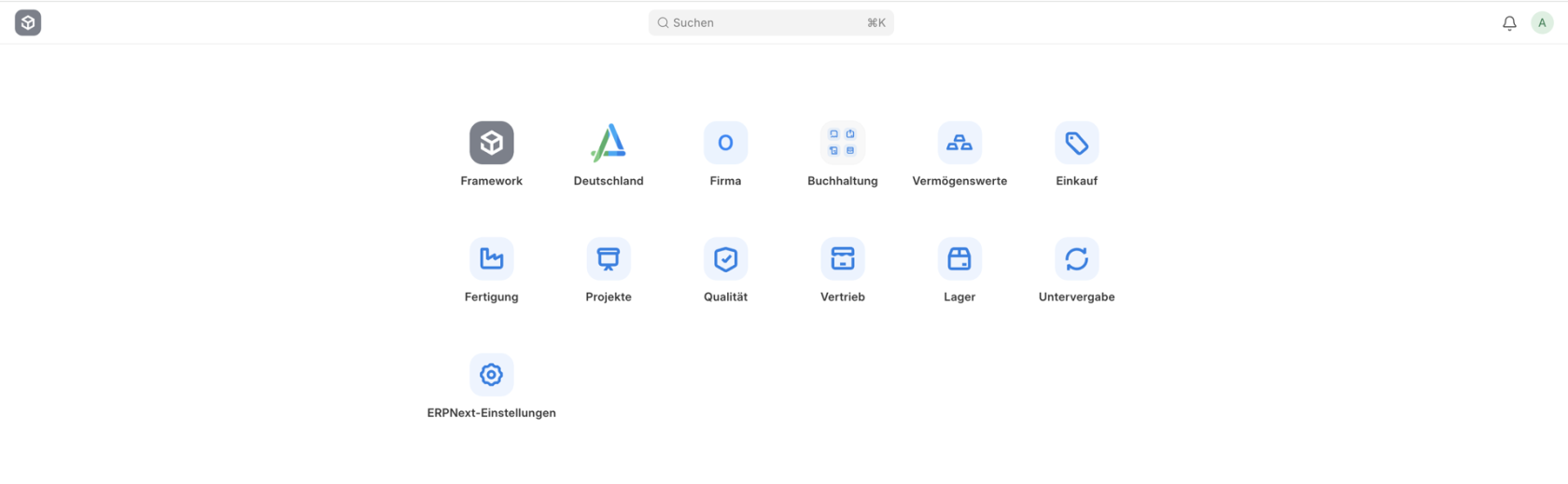Open the Framework app icon
This screenshot has height=484, width=1568.
click(x=491, y=143)
